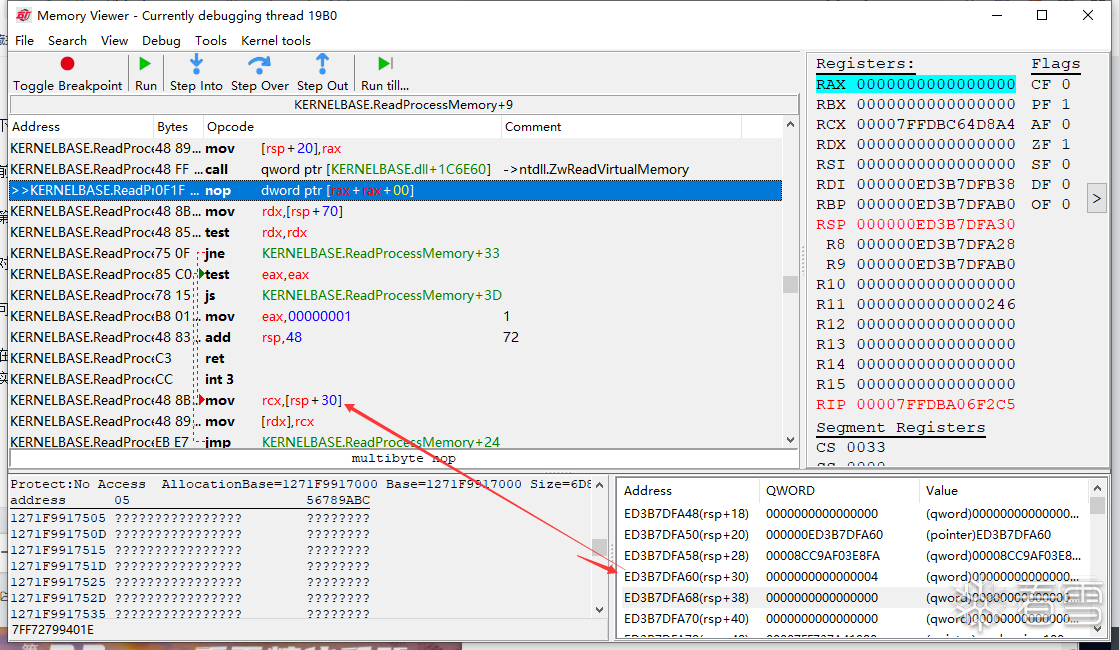Select the js ReadProcessMemory+3D row
The image size is (1119, 650).
click(395, 295)
